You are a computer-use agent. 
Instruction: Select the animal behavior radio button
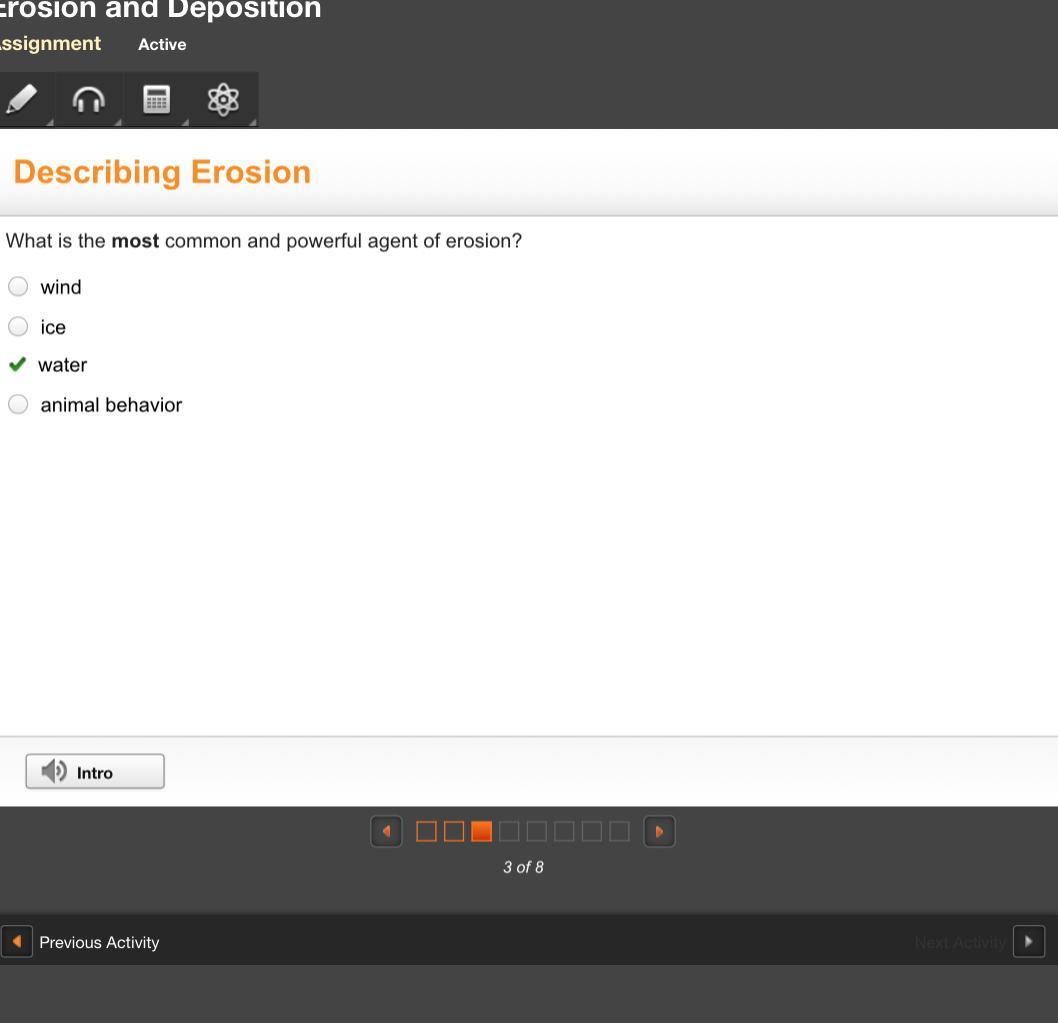tap(18, 404)
